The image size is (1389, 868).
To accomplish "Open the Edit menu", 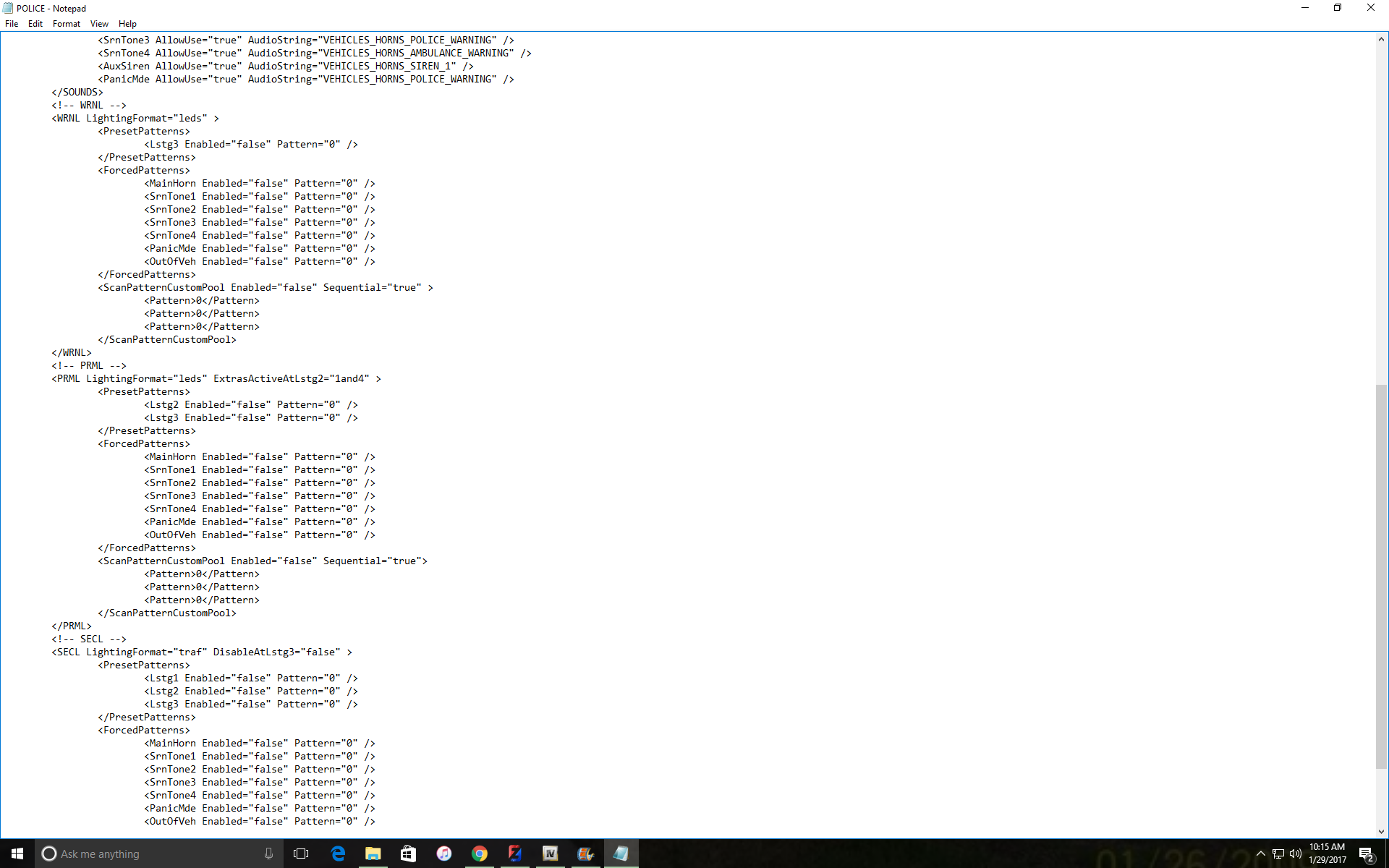I will pos(35,24).
